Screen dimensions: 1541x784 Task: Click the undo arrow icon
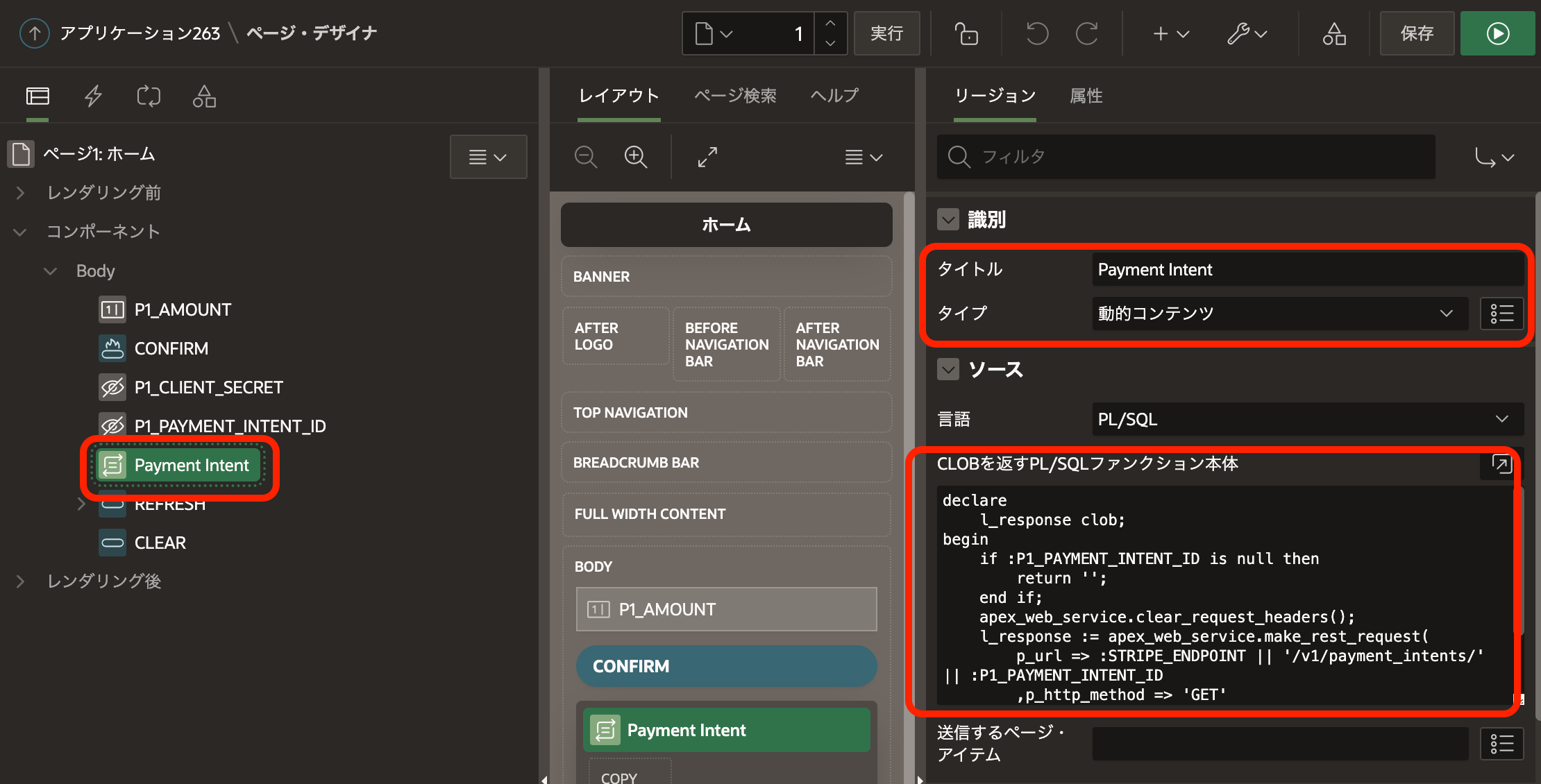1037,33
